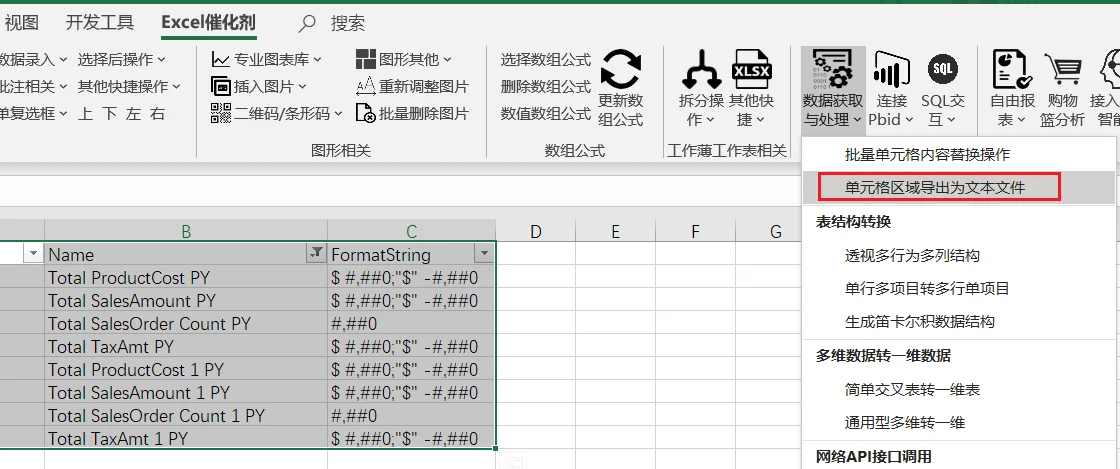Click the 删除数组公式 button

[546, 86]
